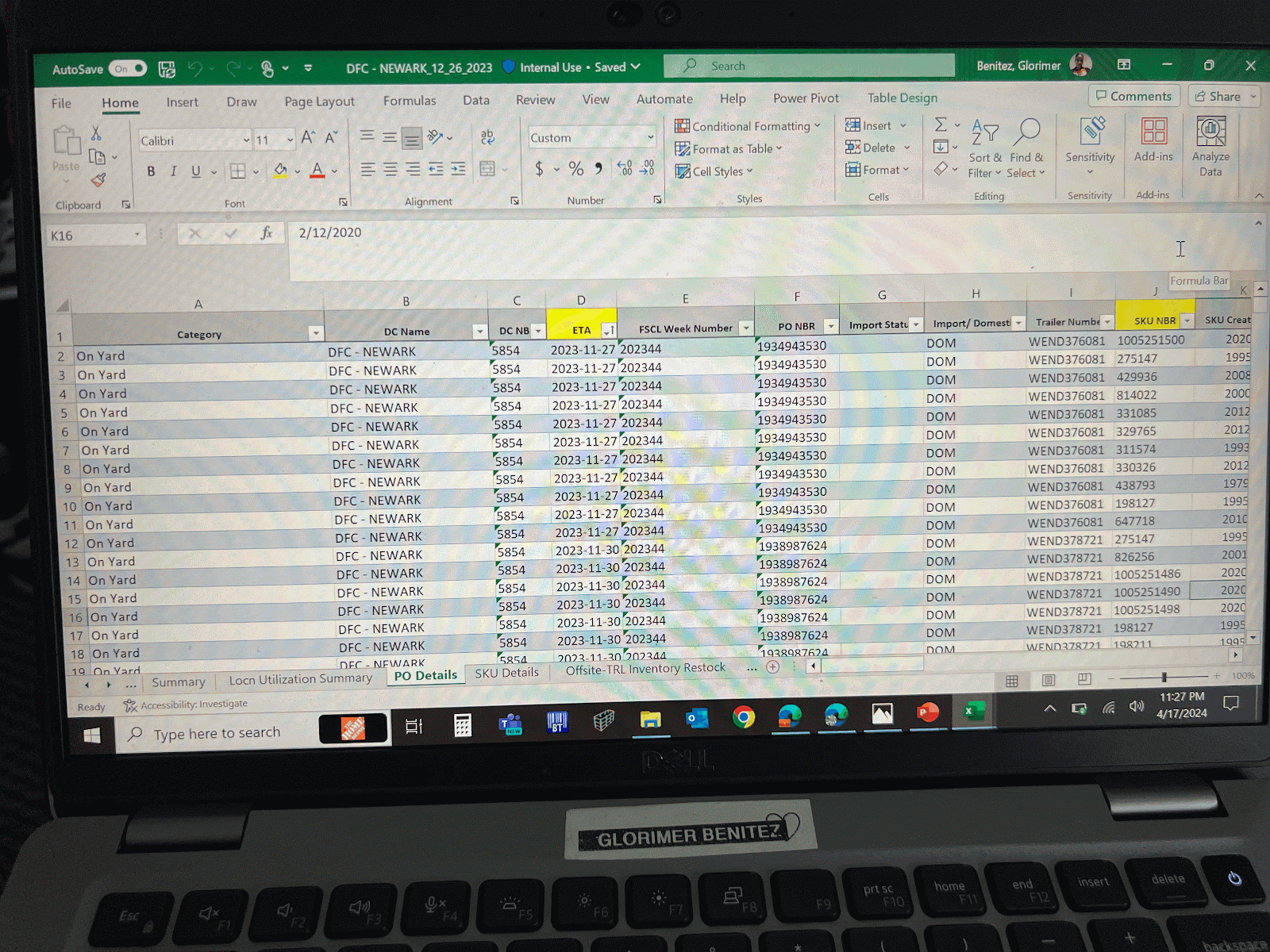Click the Insert Function fx icon
Image resolution: width=1270 pixels, height=952 pixels.
[267, 233]
